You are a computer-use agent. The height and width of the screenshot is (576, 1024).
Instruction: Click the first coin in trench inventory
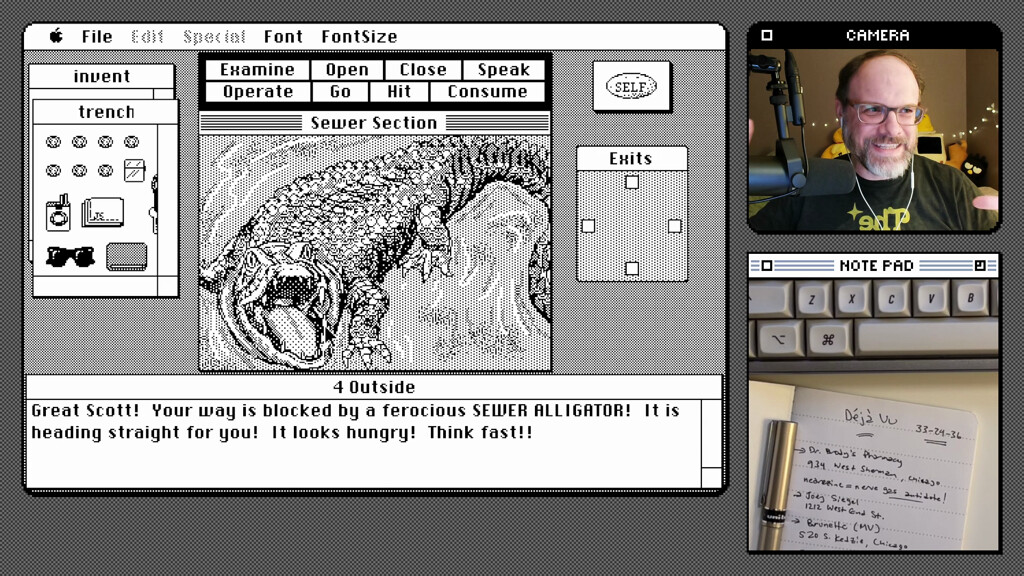tap(53, 143)
